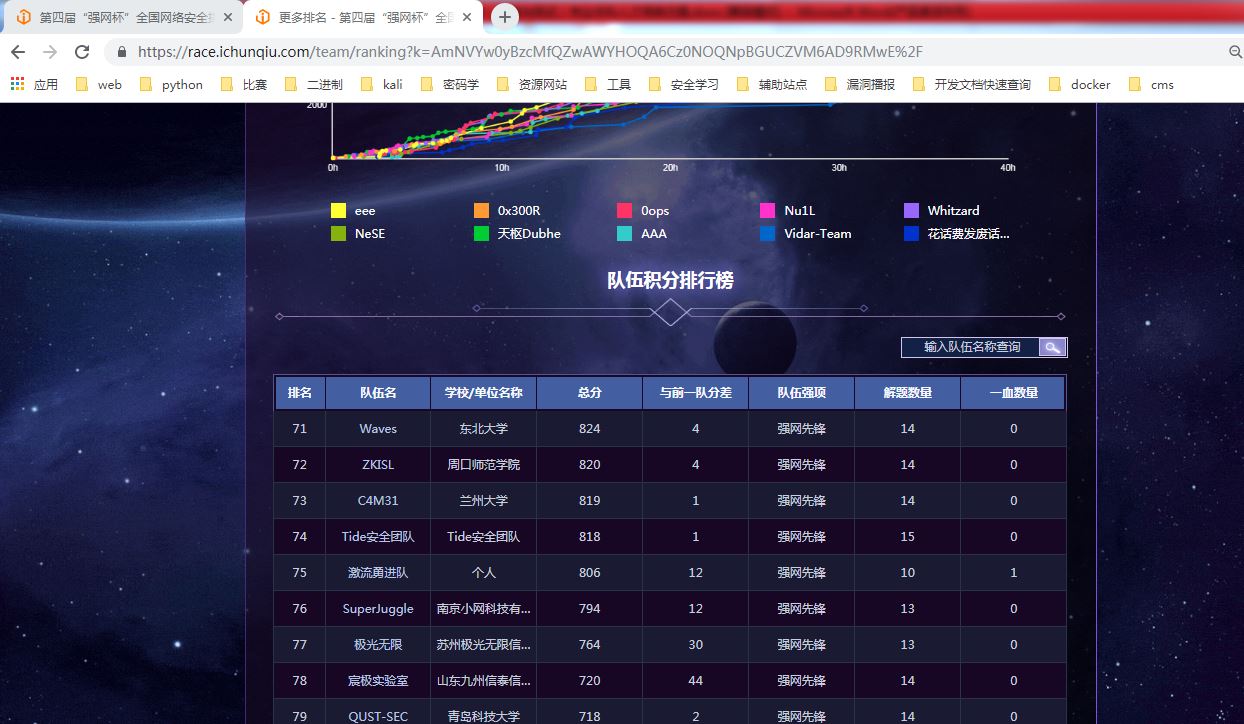
Task: Click the 总分 column header
Action: (x=590, y=393)
